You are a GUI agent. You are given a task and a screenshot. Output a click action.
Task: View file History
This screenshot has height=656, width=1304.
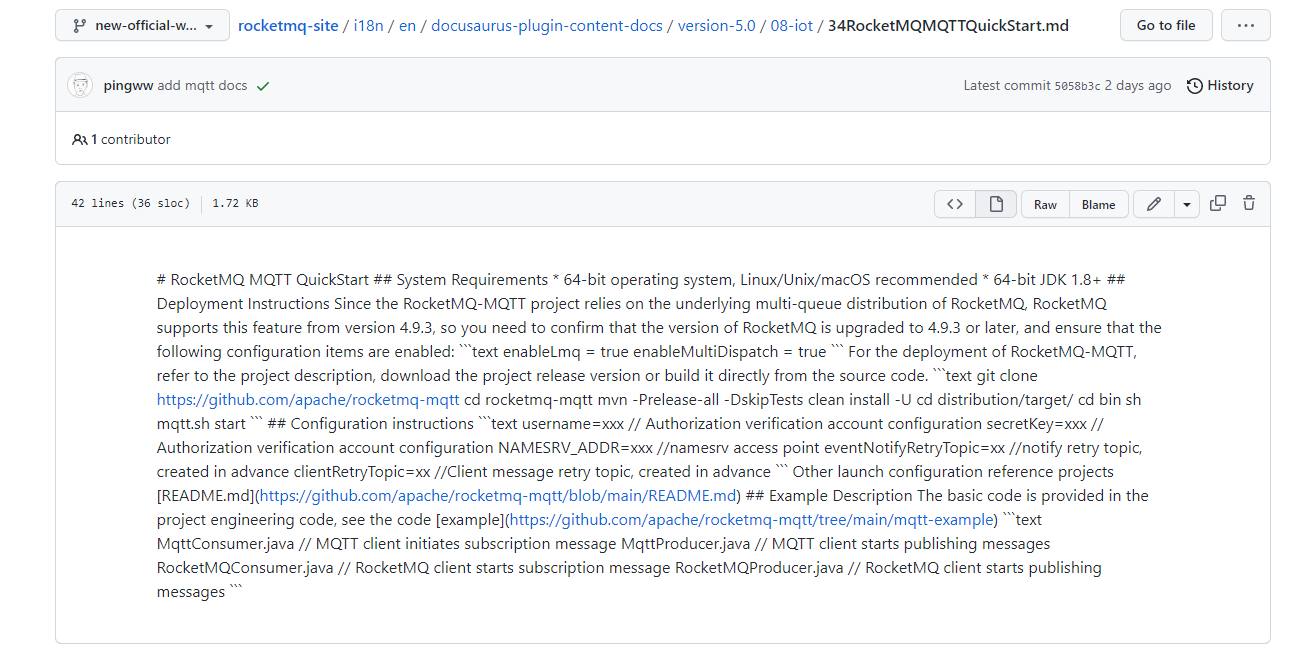(x=1220, y=86)
